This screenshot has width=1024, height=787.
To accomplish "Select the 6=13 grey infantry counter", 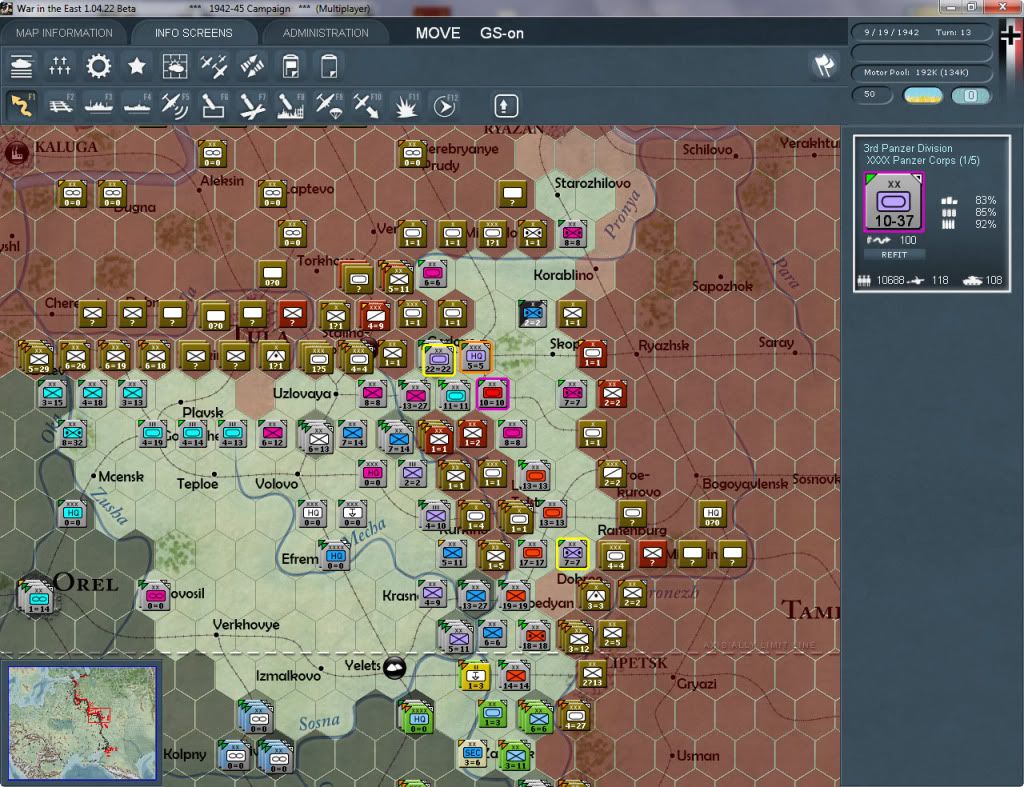I will [318, 438].
